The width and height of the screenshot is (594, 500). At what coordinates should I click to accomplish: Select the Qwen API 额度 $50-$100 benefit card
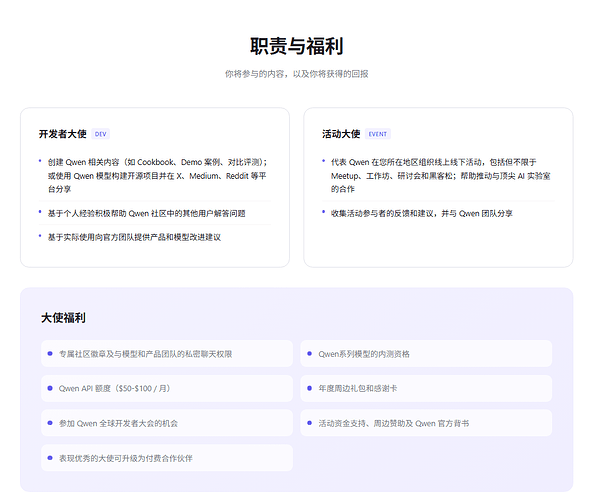(x=167, y=388)
